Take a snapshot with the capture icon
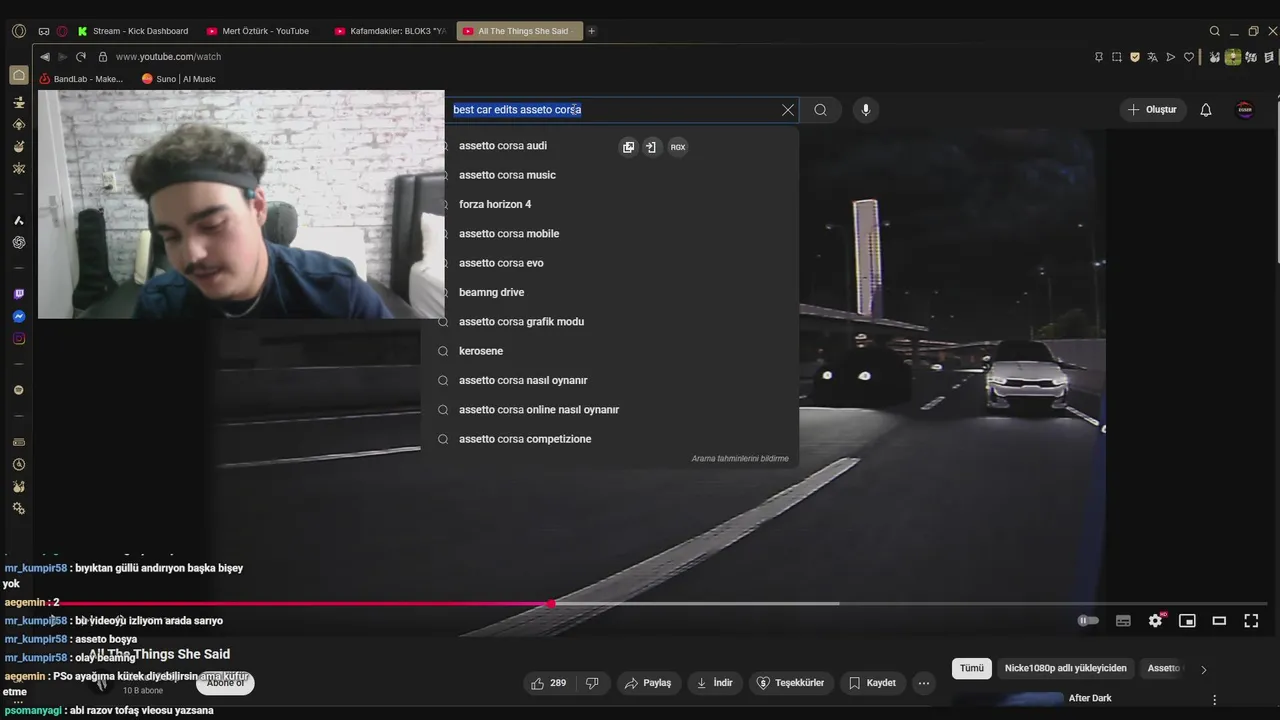The width and height of the screenshot is (1280, 720). pyautogui.click(x=1116, y=57)
